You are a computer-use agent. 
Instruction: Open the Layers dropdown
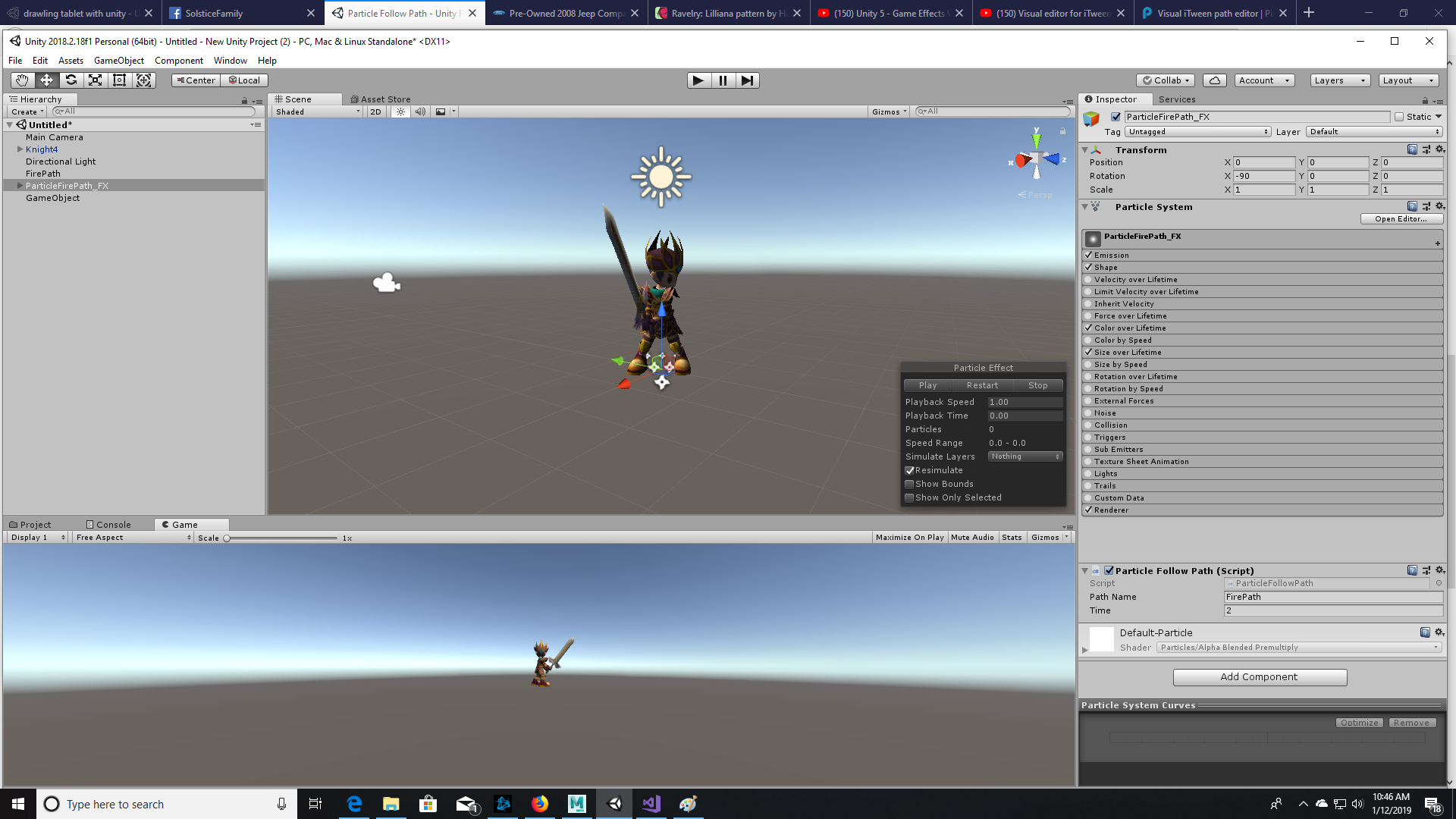tap(1339, 80)
